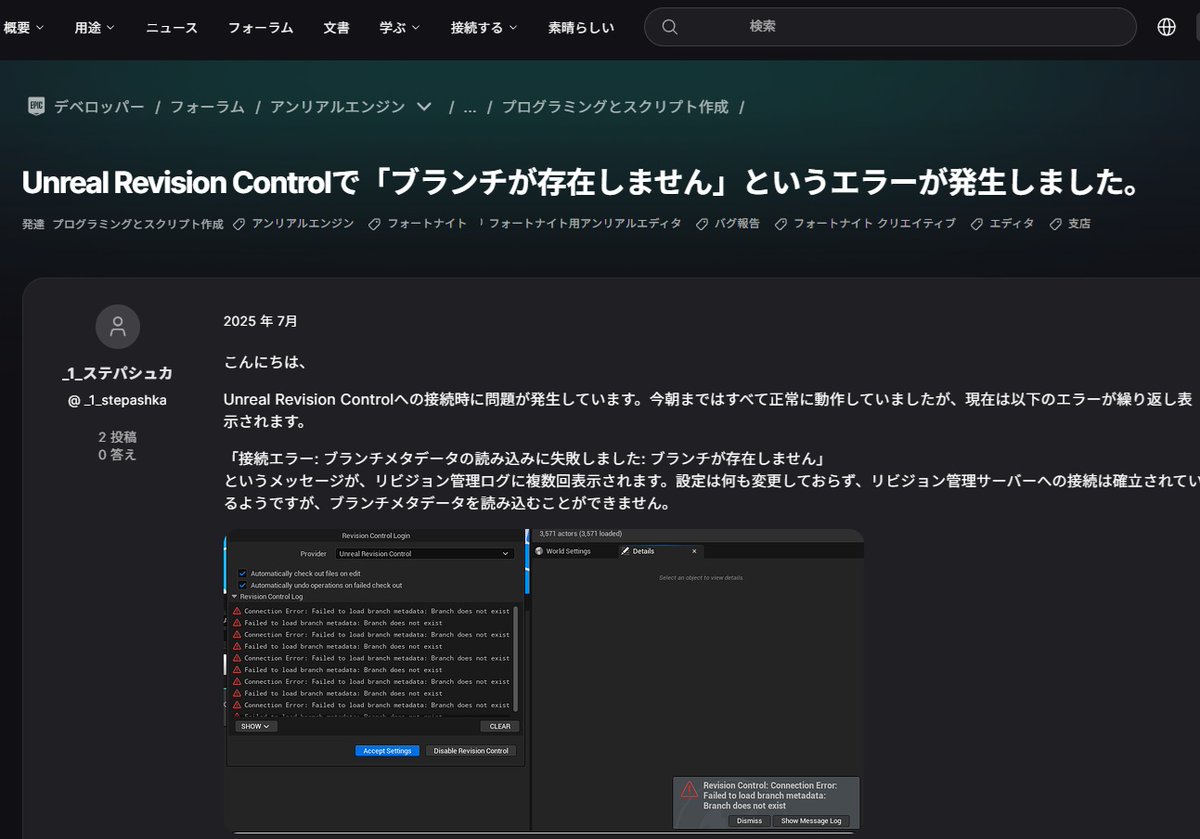Open the 用途 dropdown menu
The width and height of the screenshot is (1200, 839).
point(95,28)
